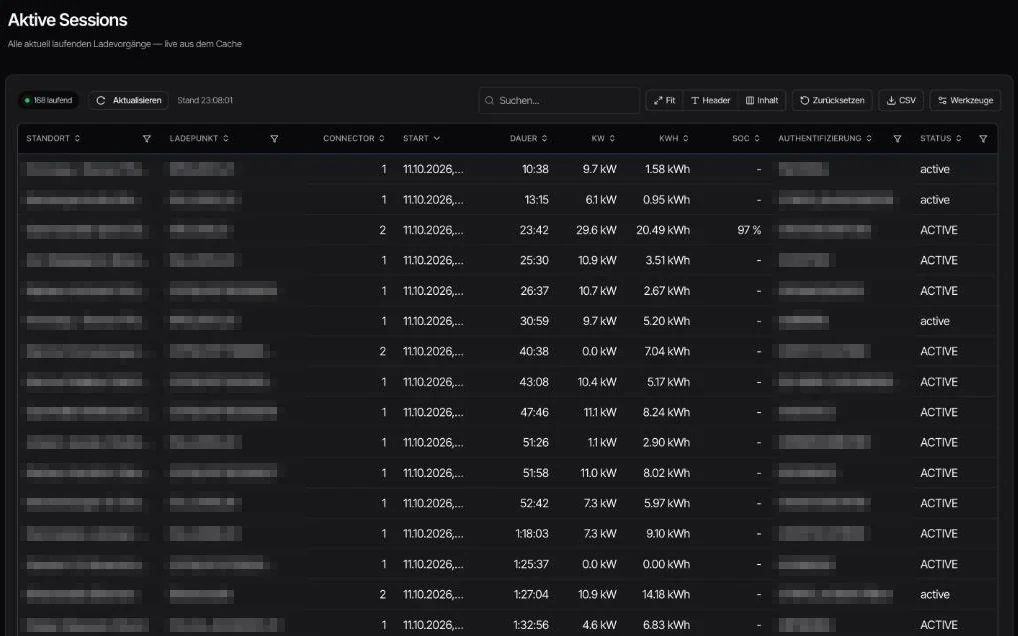Sort the table by Standort
The image size is (1018, 636).
53,138
